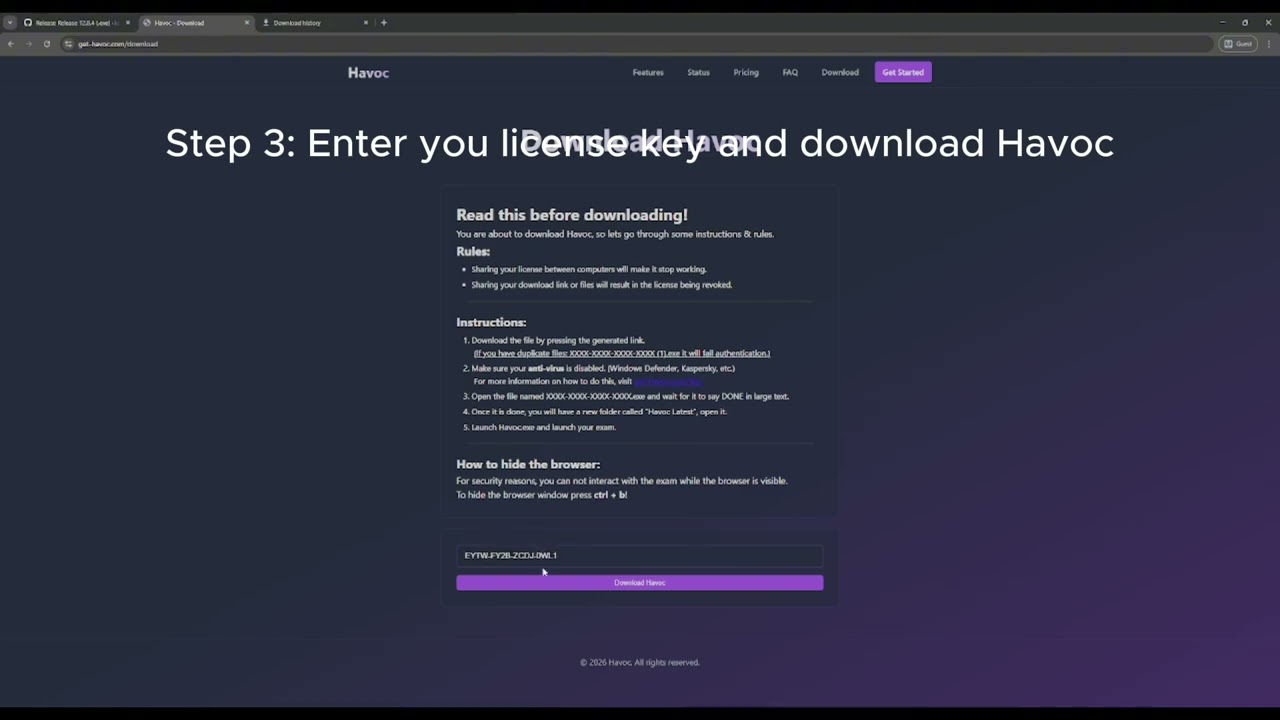
Task: Click the 'How to hide the browser:' heading
Action: tap(528, 464)
